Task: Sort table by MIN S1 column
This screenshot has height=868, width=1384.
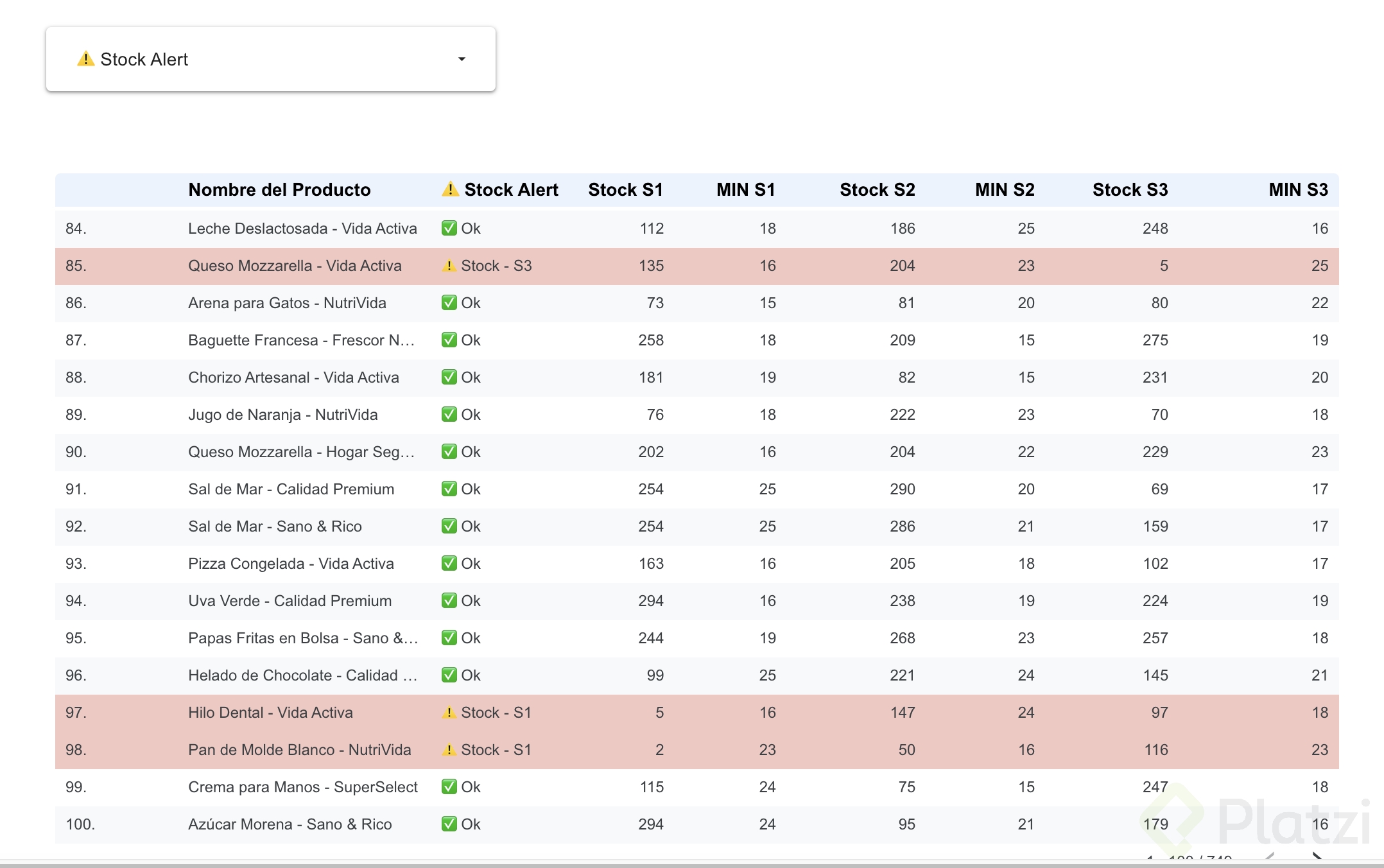Action: click(x=745, y=189)
